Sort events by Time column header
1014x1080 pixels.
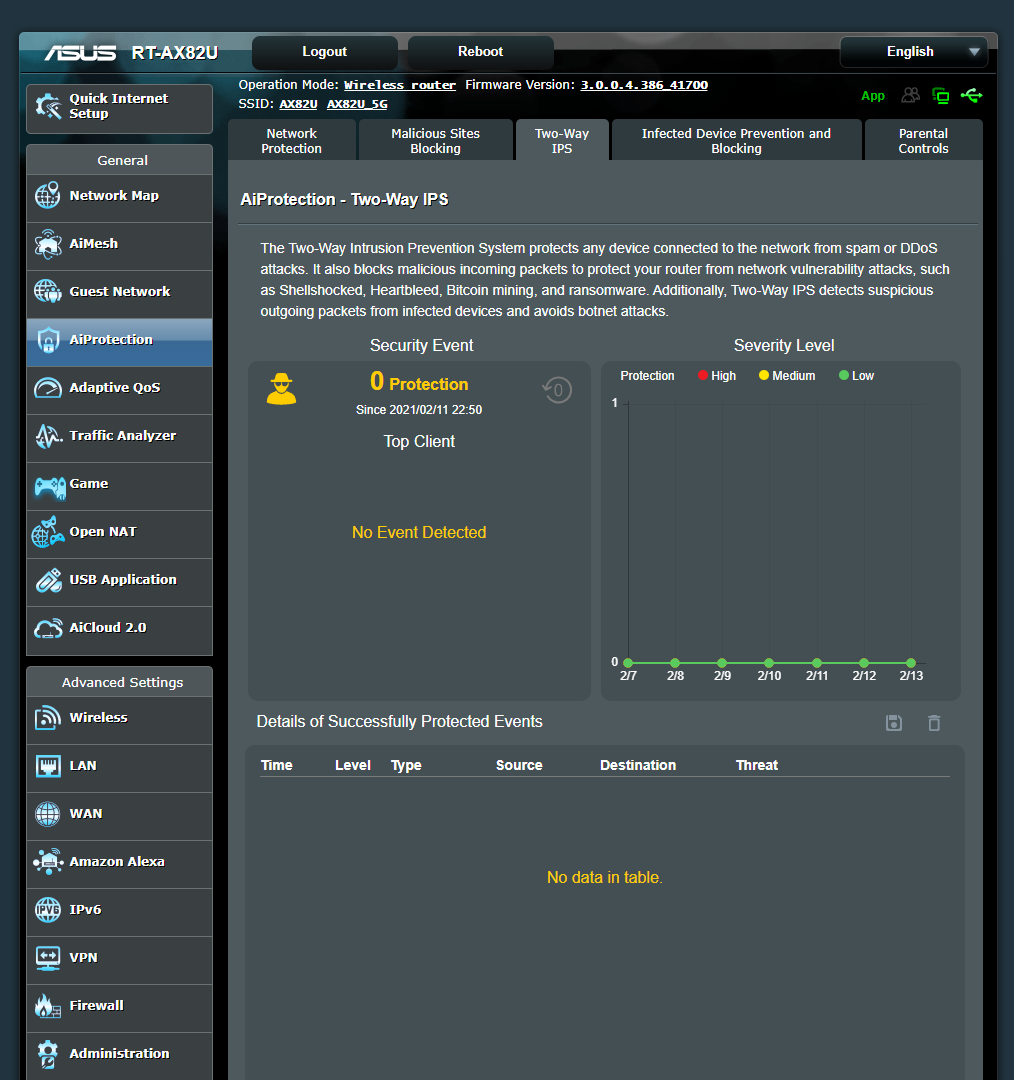pyautogui.click(x=276, y=765)
